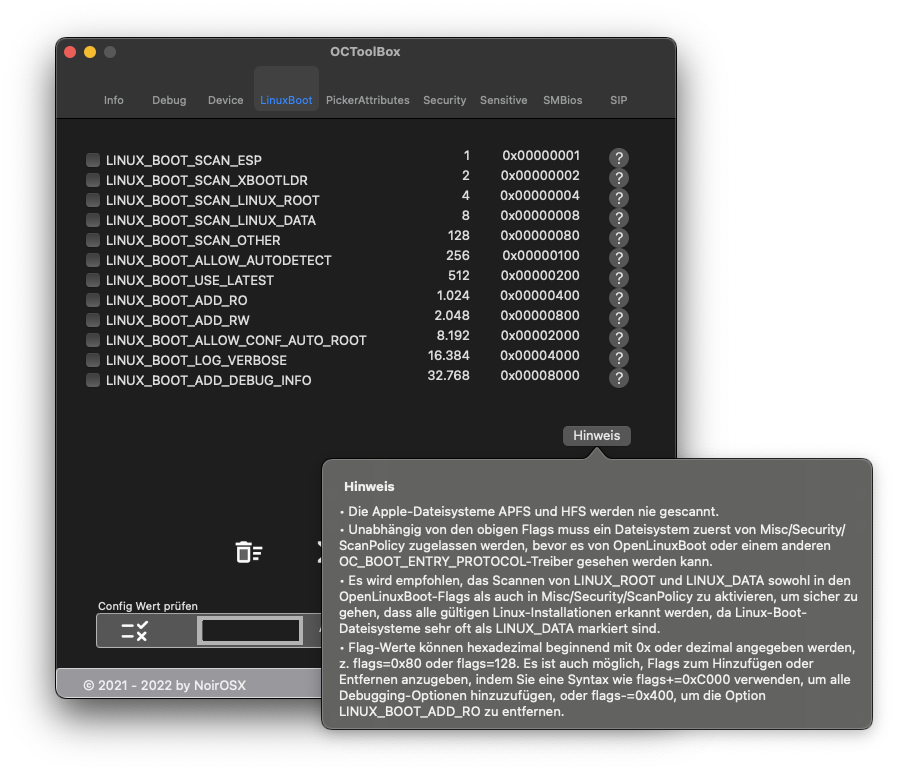Click the trash list clear icon
The height and width of the screenshot is (772, 908).
249,552
